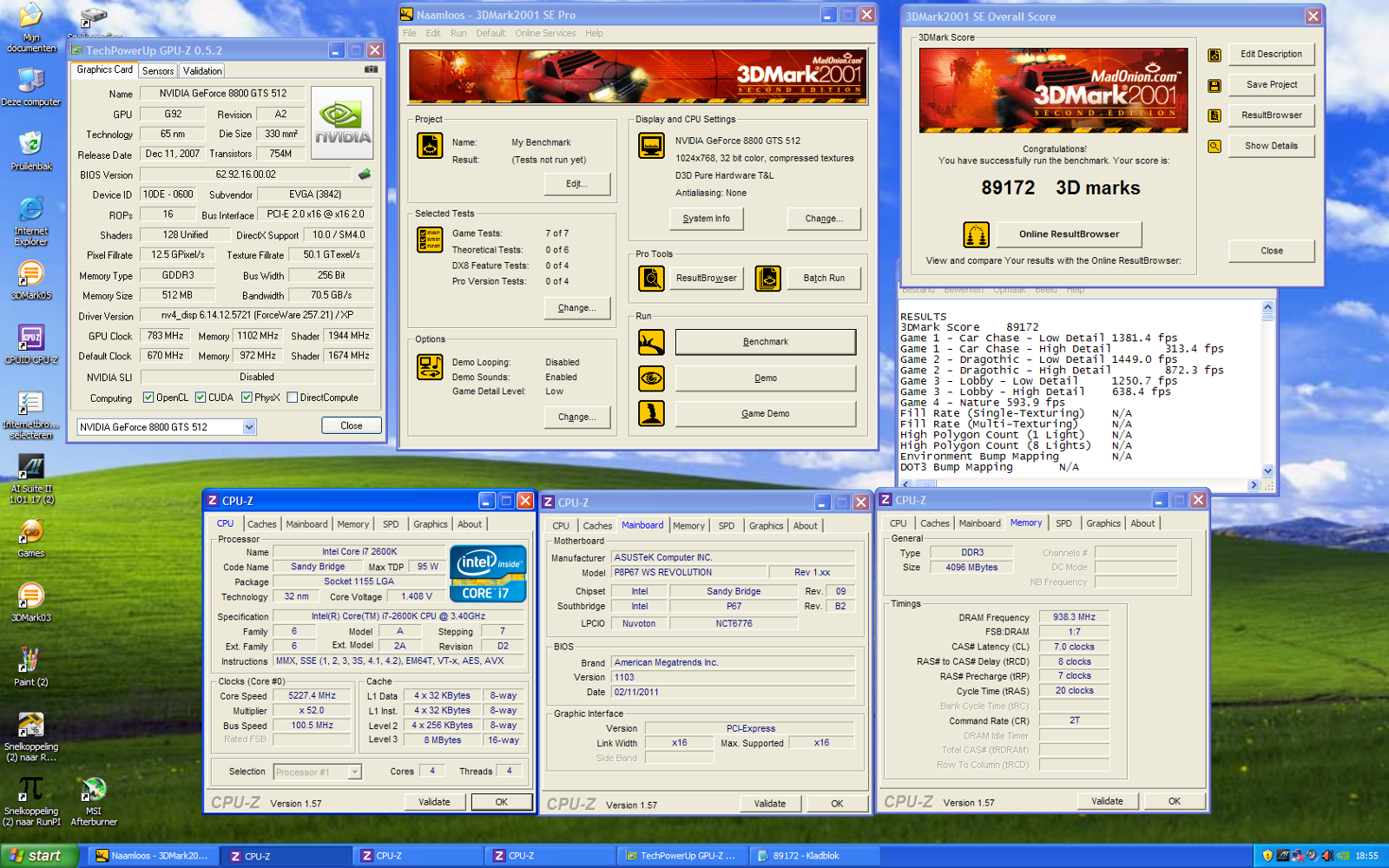Click the GPU-Z screenshot camera icon
This screenshot has height=868, width=1389.
[371, 69]
